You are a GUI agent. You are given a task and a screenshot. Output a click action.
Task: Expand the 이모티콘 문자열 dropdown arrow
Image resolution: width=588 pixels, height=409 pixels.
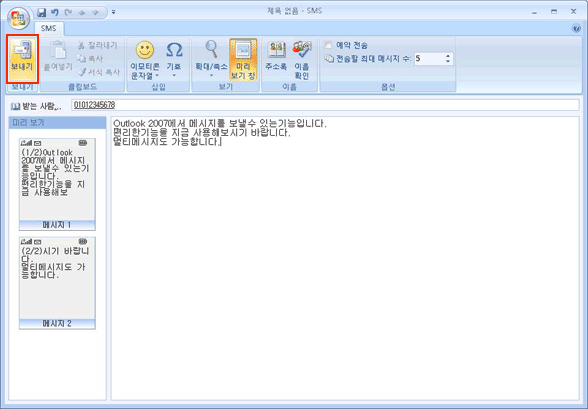click(x=157, y=76)
